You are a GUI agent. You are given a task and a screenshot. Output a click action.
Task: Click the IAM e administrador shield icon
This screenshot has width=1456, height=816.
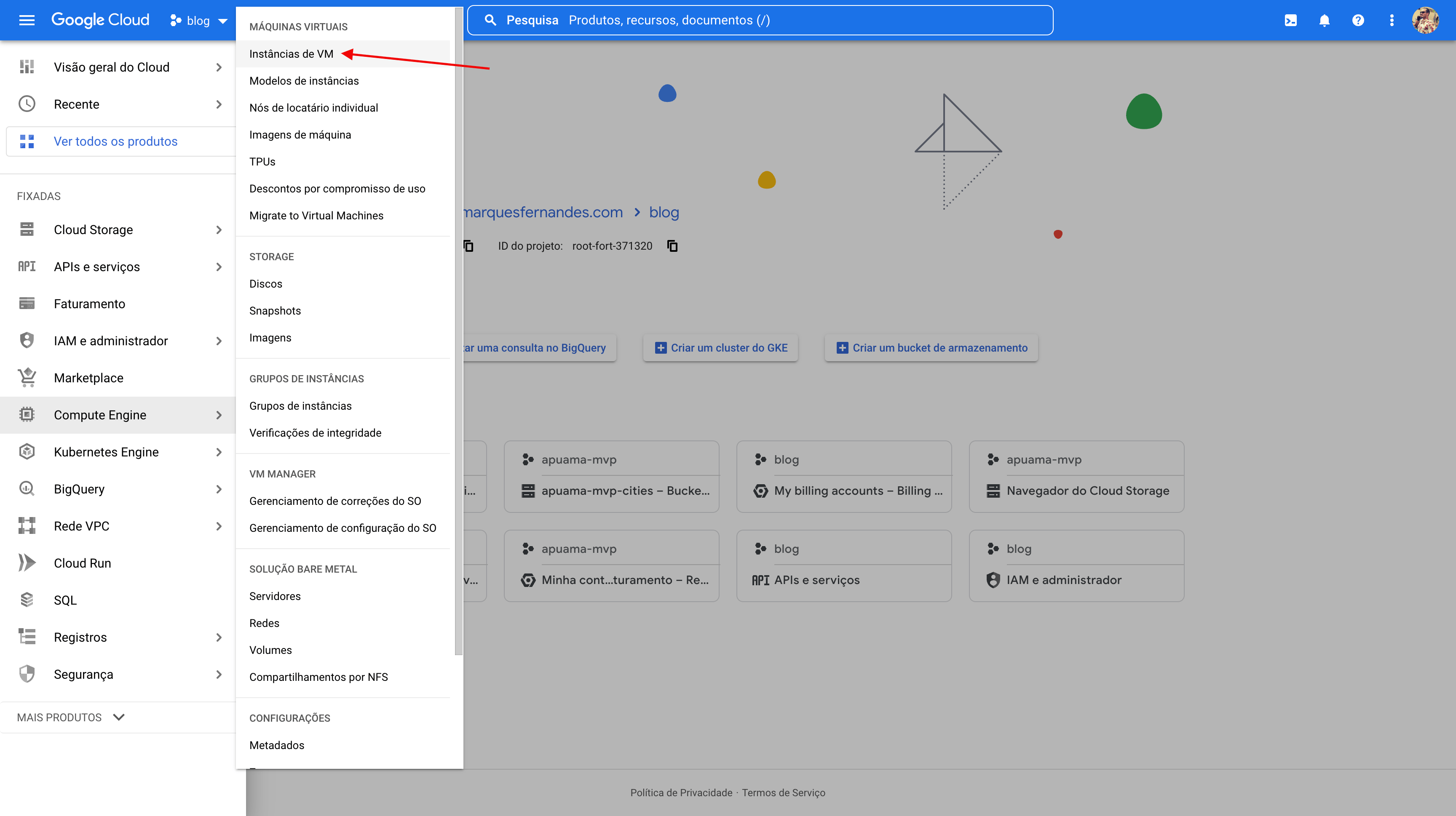[27, 341]
